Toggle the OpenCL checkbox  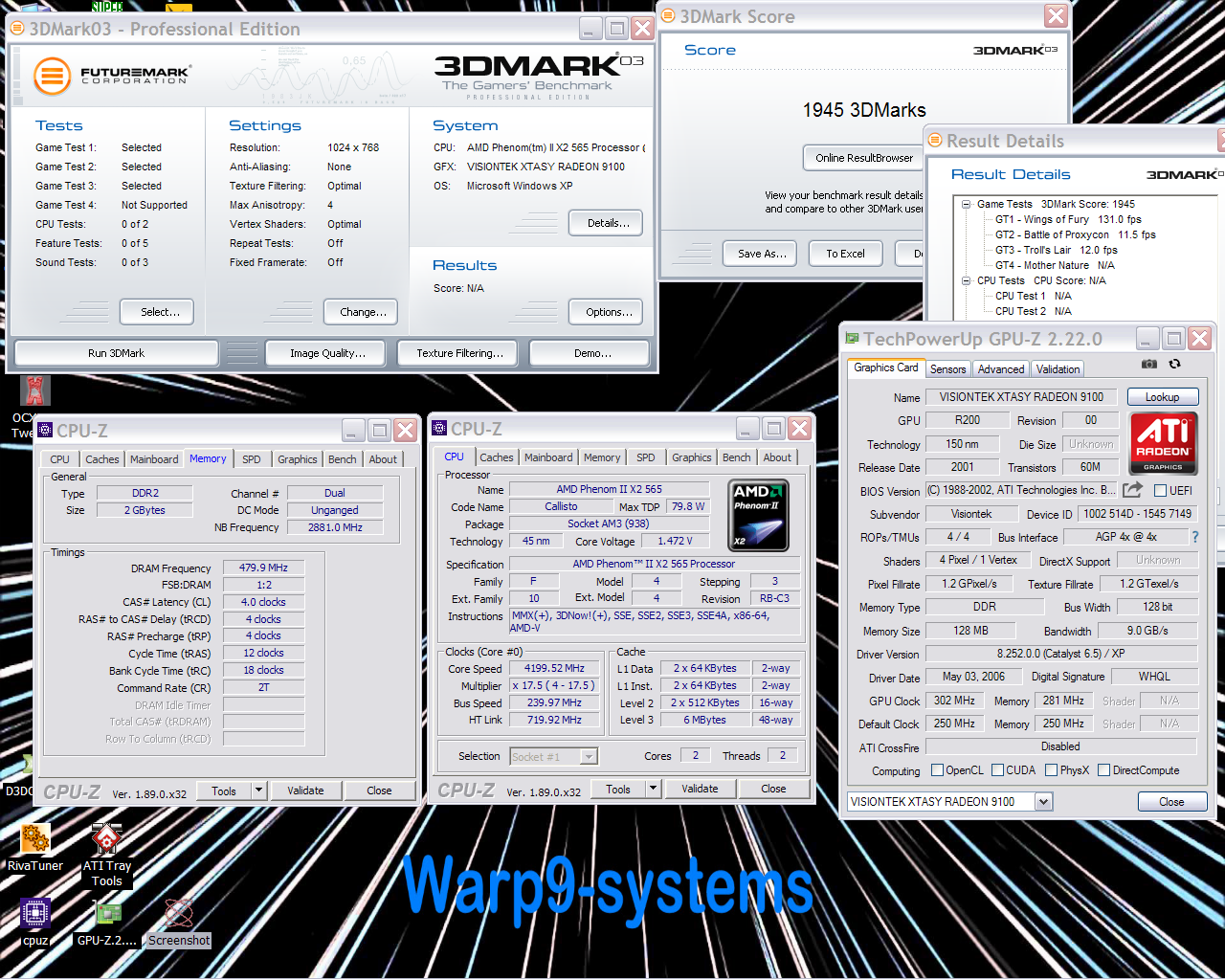tap(937, 770)
